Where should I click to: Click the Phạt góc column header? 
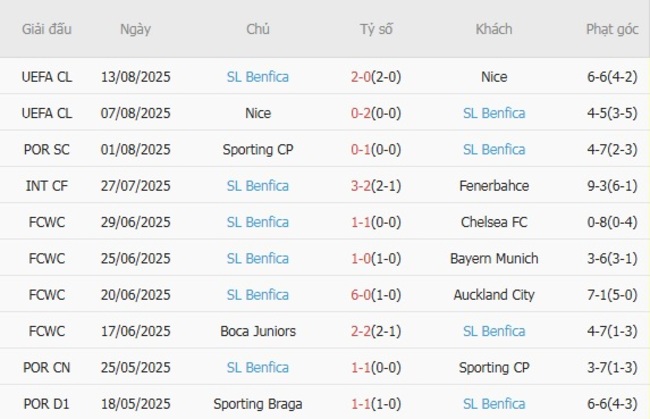612,29
